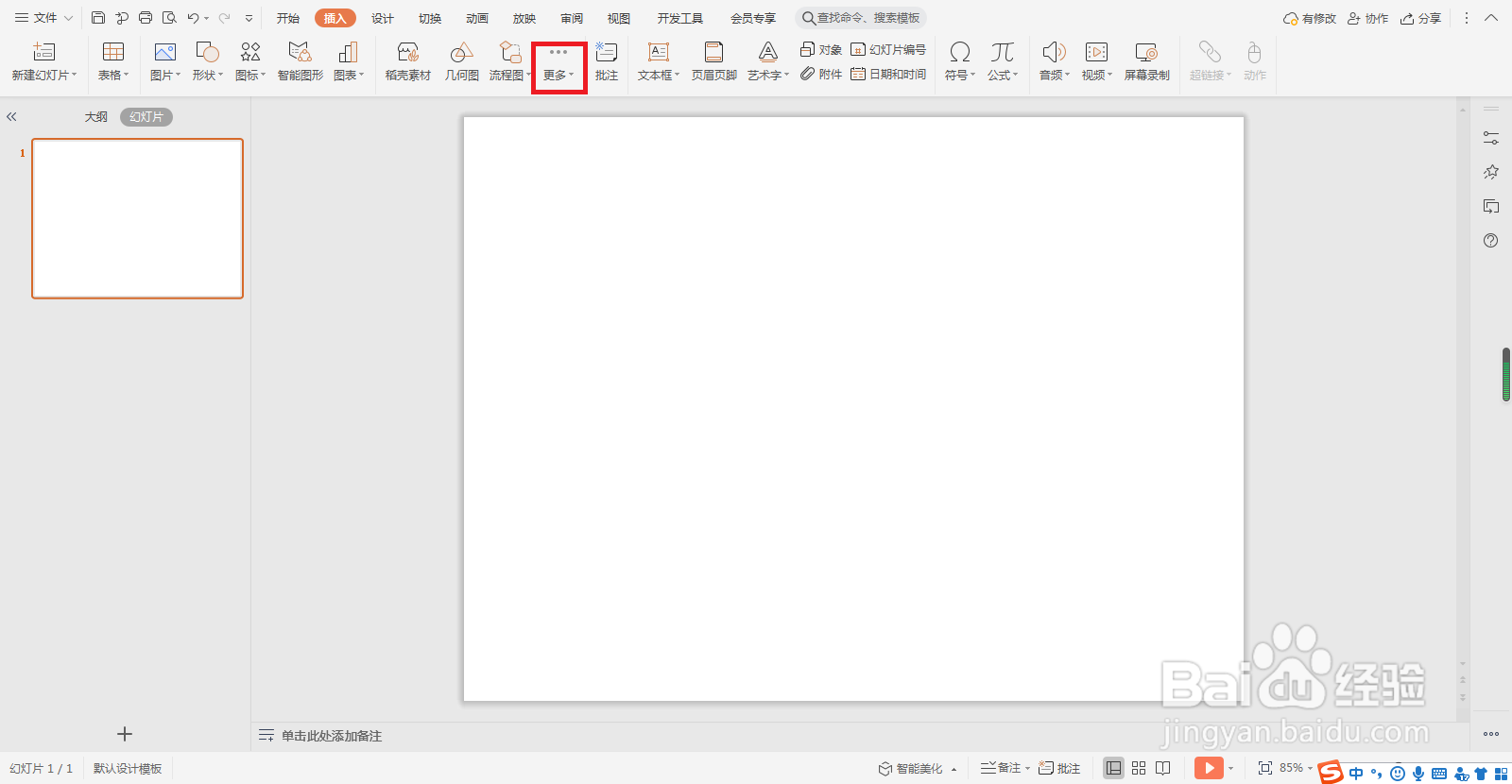Start 屏幕录制 screen recording
The height and width of the screenshot is (784, 1512).
pos(1147,62)
